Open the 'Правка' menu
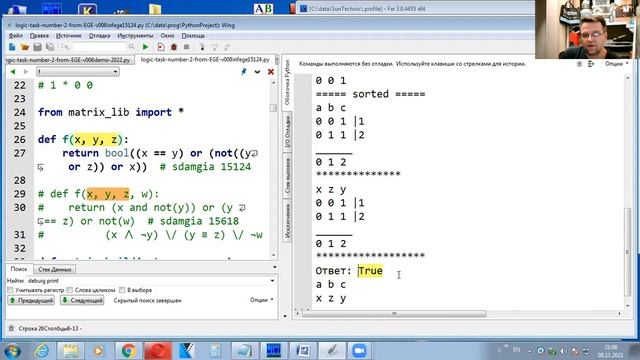The image size is (640, 360). [39, 36]
